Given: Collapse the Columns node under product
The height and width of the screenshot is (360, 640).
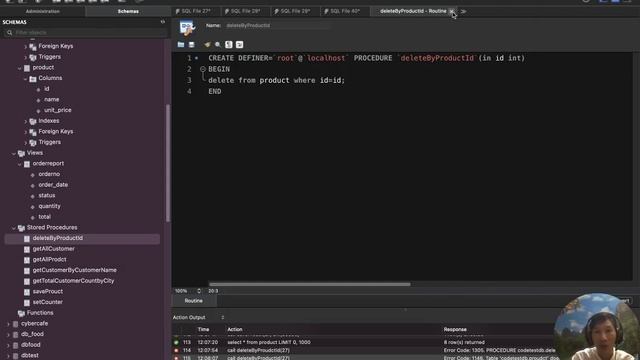Looking at the screenshot, I should tap(25, 79).
